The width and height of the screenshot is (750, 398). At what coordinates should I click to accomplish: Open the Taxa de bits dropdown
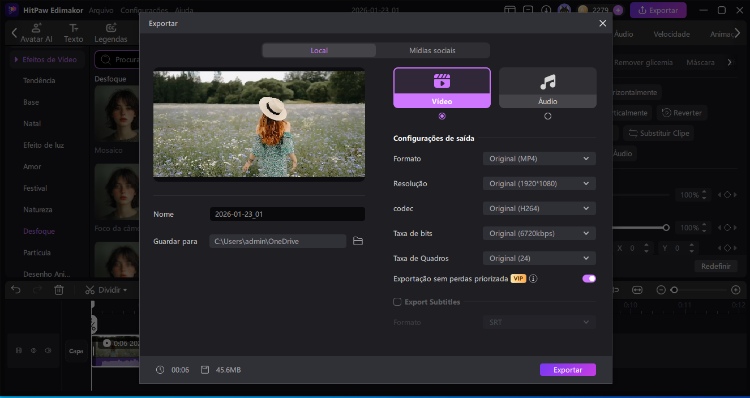click(539, 233)
